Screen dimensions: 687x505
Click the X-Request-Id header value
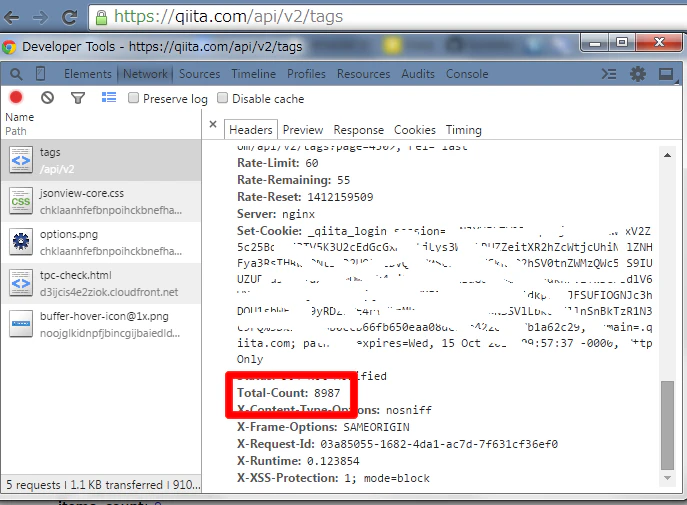[x=439, y=445]
